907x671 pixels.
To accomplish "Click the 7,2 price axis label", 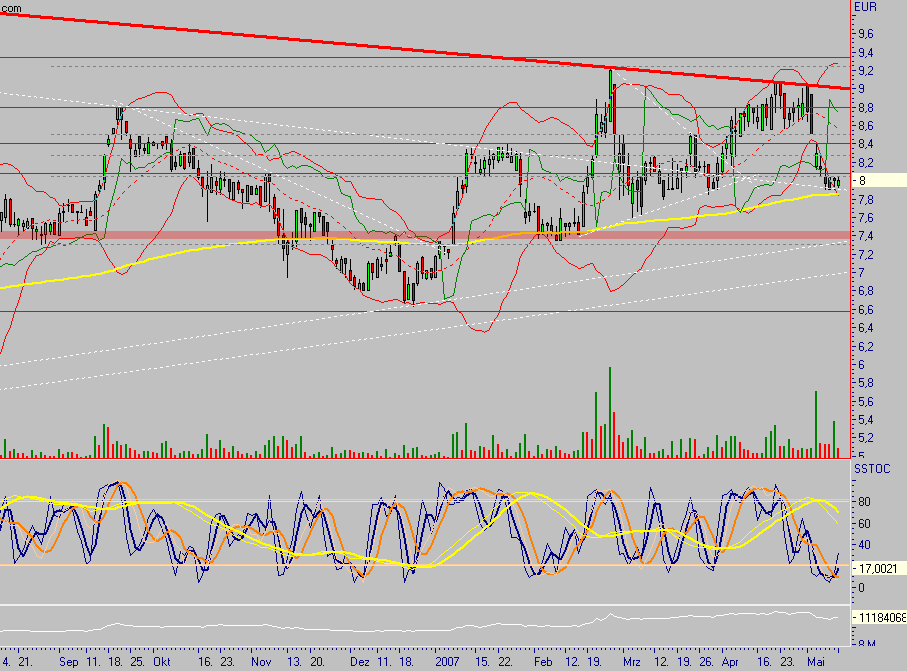I will point(866,255).
